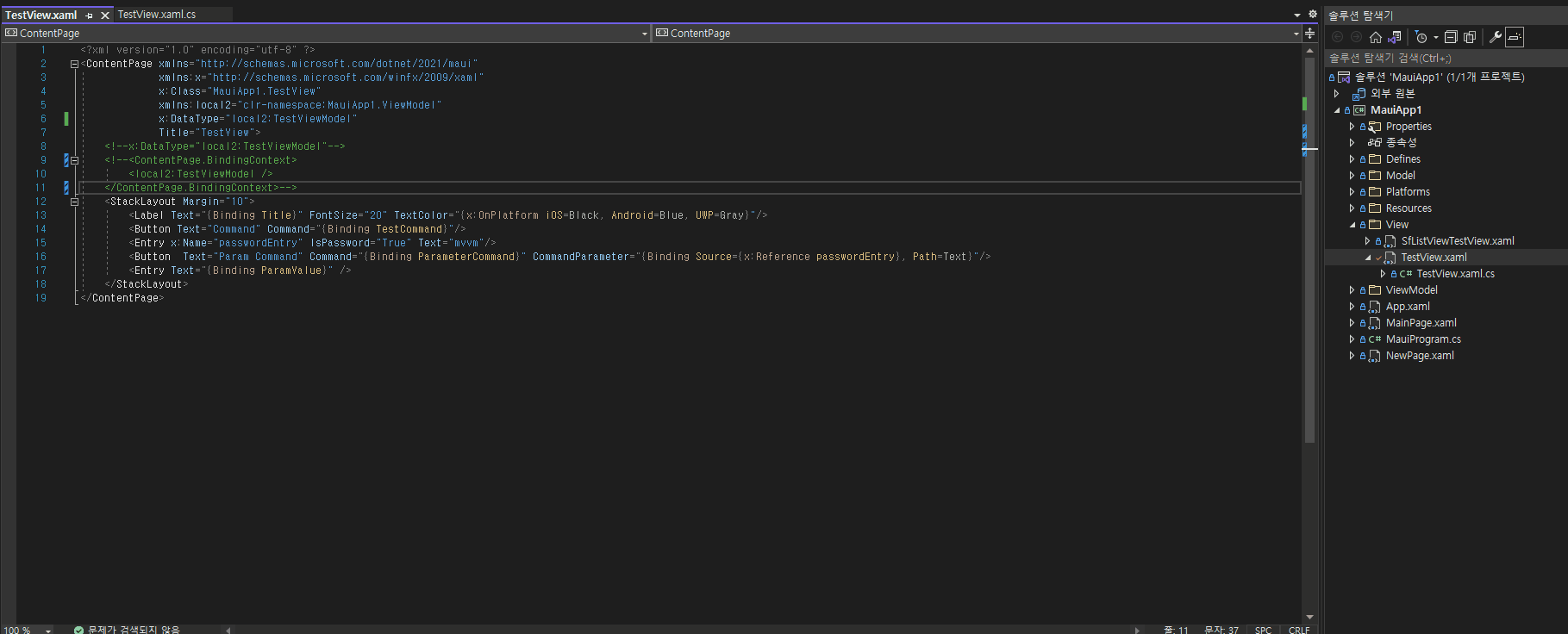
Task: Click the Properties folder icon
Action: (1375, 127)
